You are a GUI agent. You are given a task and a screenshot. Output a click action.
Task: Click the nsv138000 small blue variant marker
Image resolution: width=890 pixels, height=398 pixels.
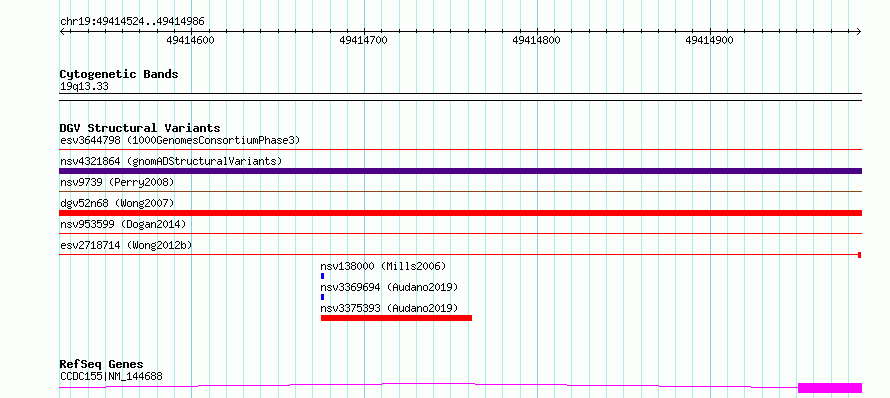(322, 276)
